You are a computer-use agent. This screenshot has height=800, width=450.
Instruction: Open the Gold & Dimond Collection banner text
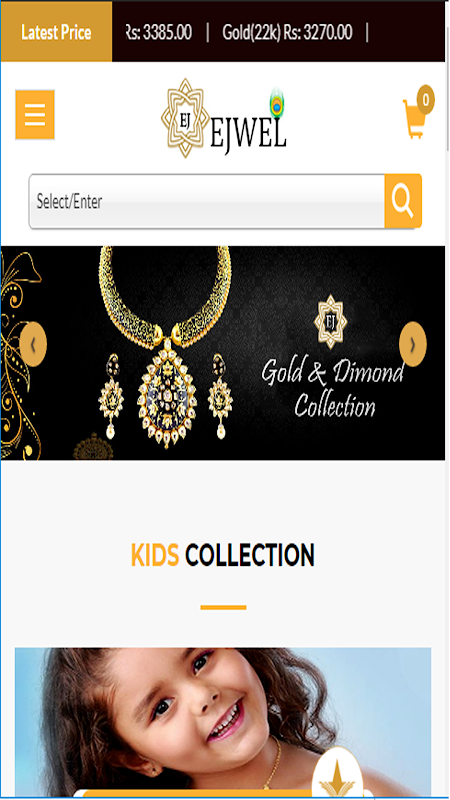pos(333,389)
